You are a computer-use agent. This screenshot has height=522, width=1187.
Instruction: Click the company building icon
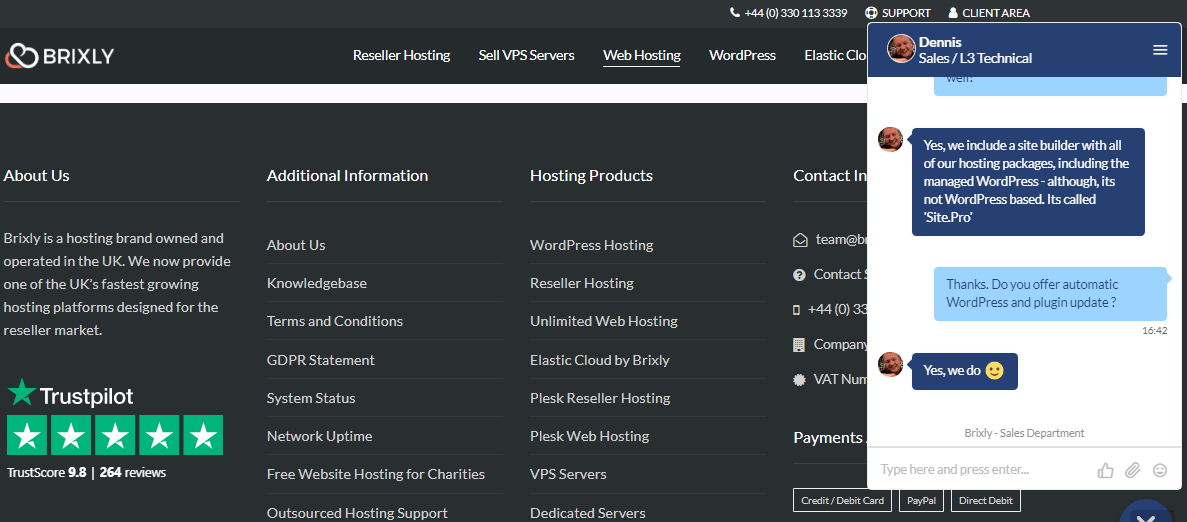point(799,344)
